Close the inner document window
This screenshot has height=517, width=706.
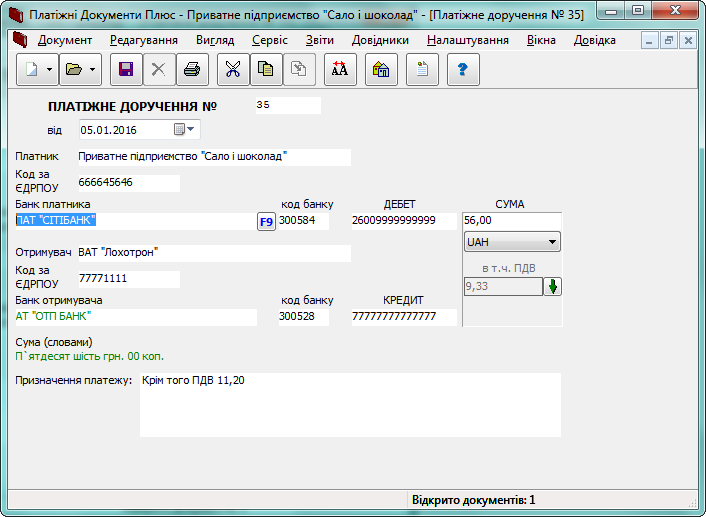pos(688,41)
